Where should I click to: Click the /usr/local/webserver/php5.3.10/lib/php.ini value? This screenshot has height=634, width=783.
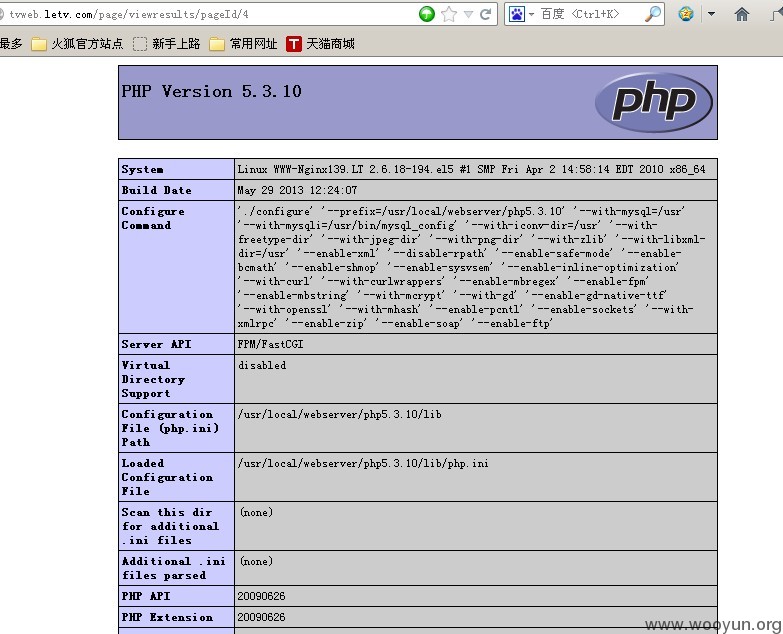(363, 463)
